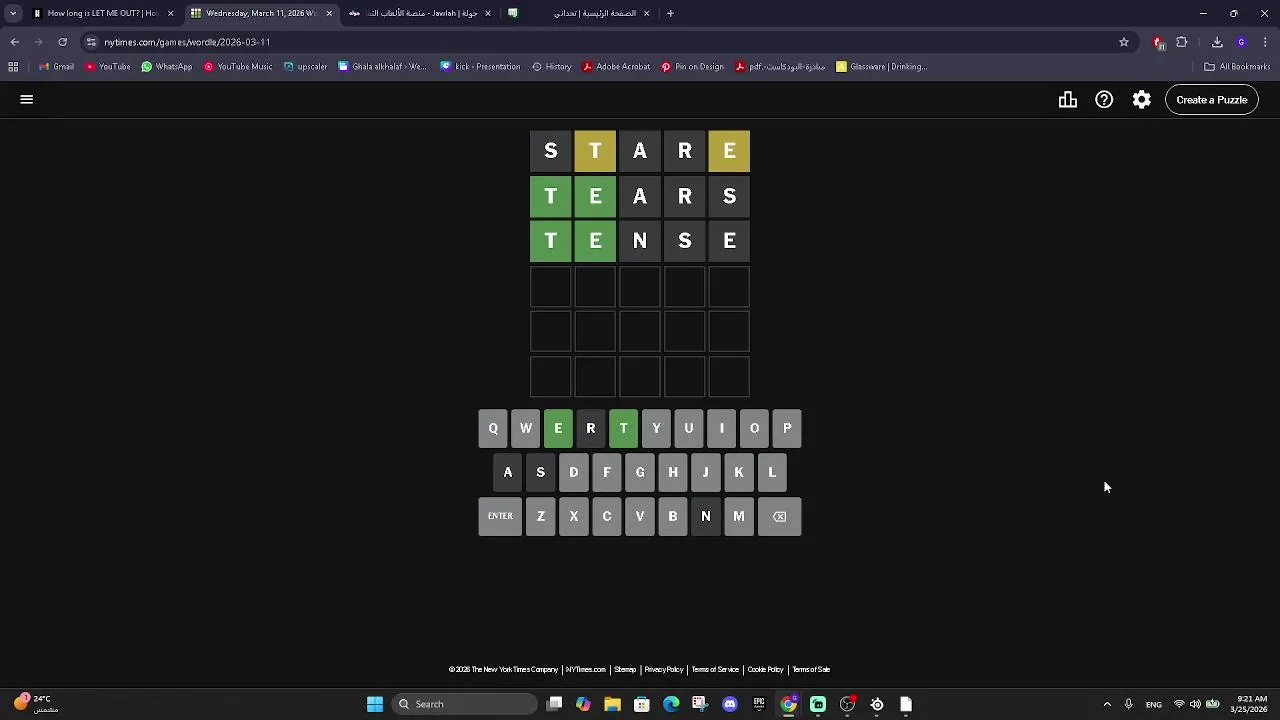Open the Cookie Policy footer link
Screen dimensions: 1280x720
click(x=766, y=670)
